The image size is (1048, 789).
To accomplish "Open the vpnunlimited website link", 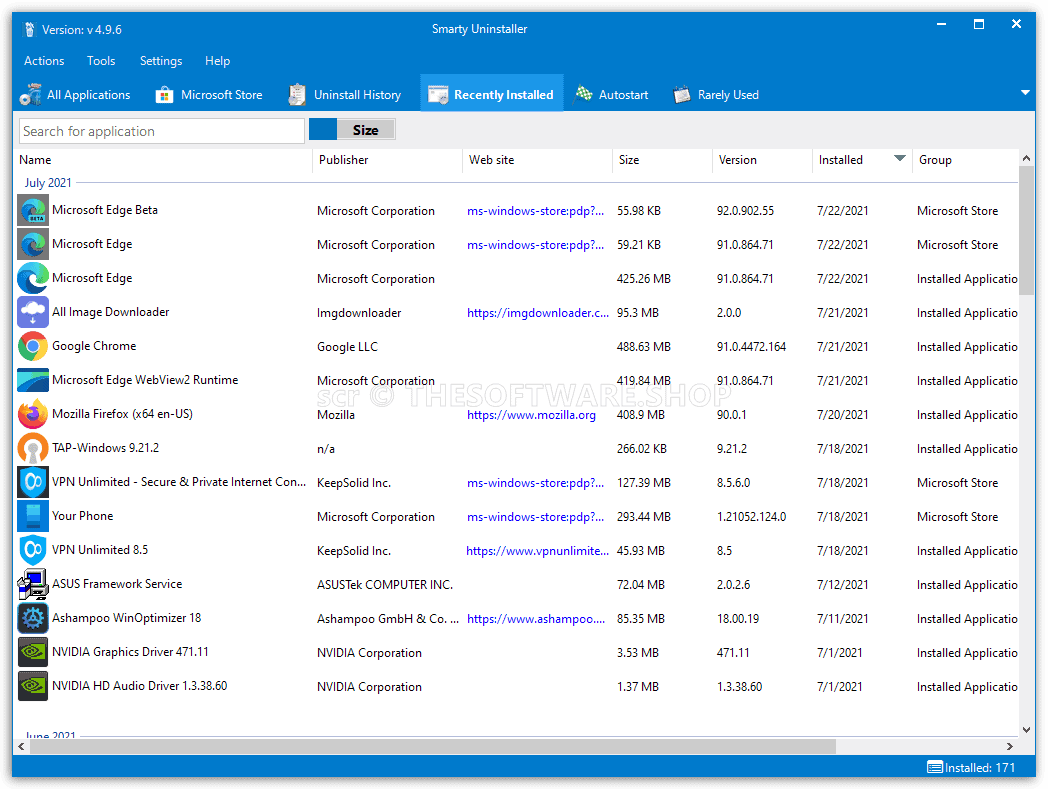I will tap(537, 551).
